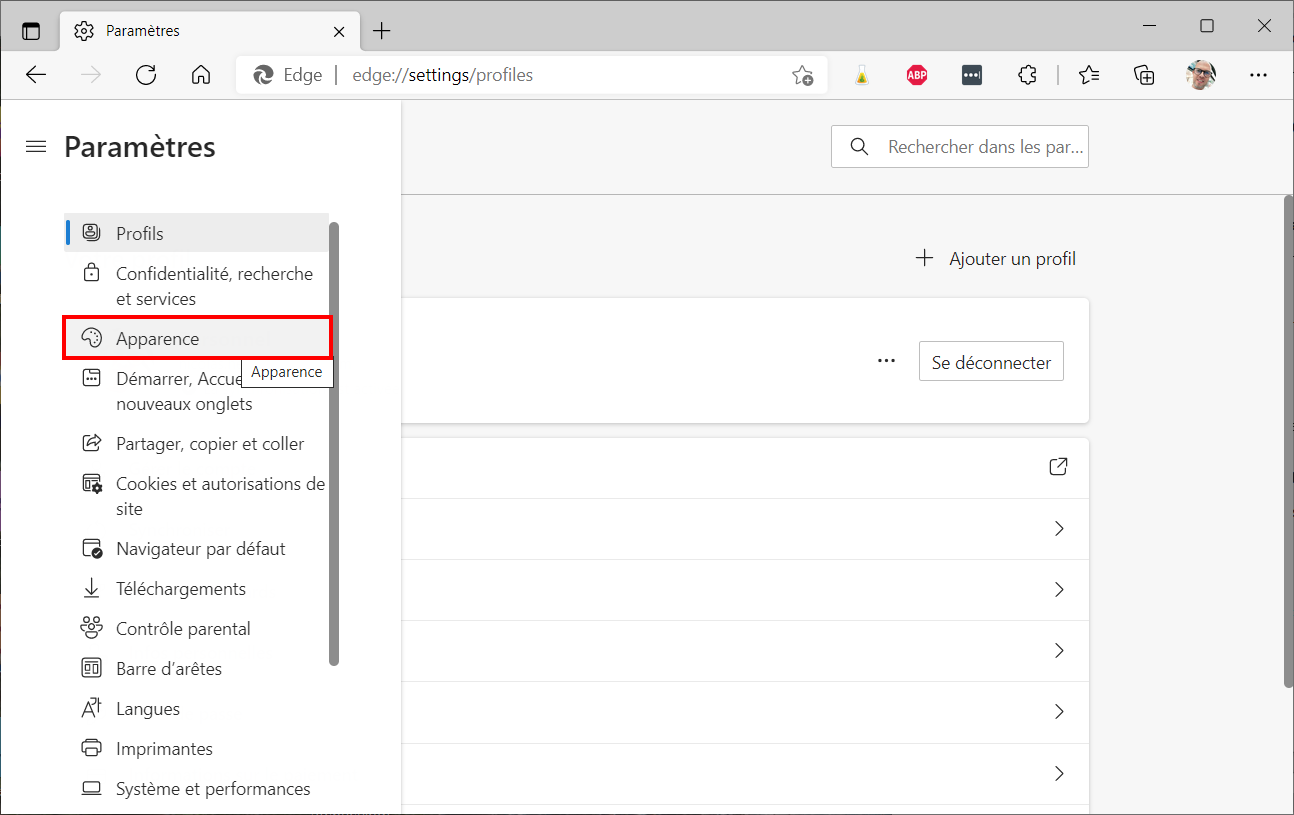Add this page to favorites star icon

tap(802, 75)
